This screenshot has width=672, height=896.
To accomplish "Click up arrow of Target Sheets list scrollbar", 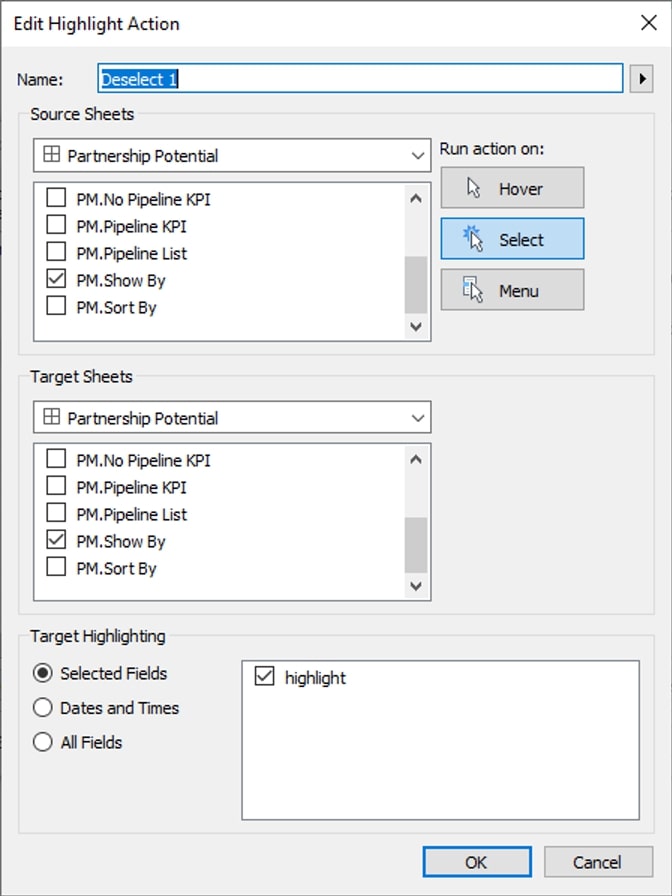I will tap(416, 459).
